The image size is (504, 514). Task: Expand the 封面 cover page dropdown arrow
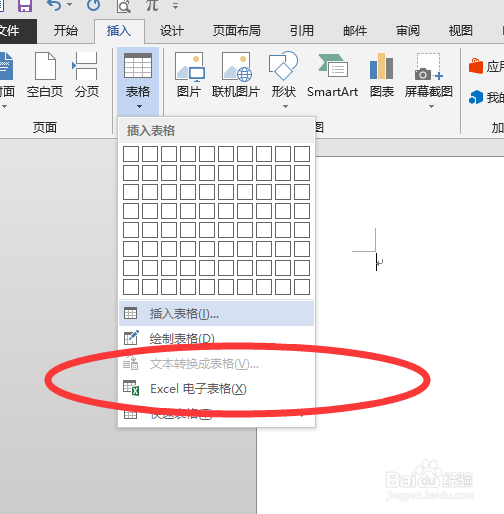4,107
